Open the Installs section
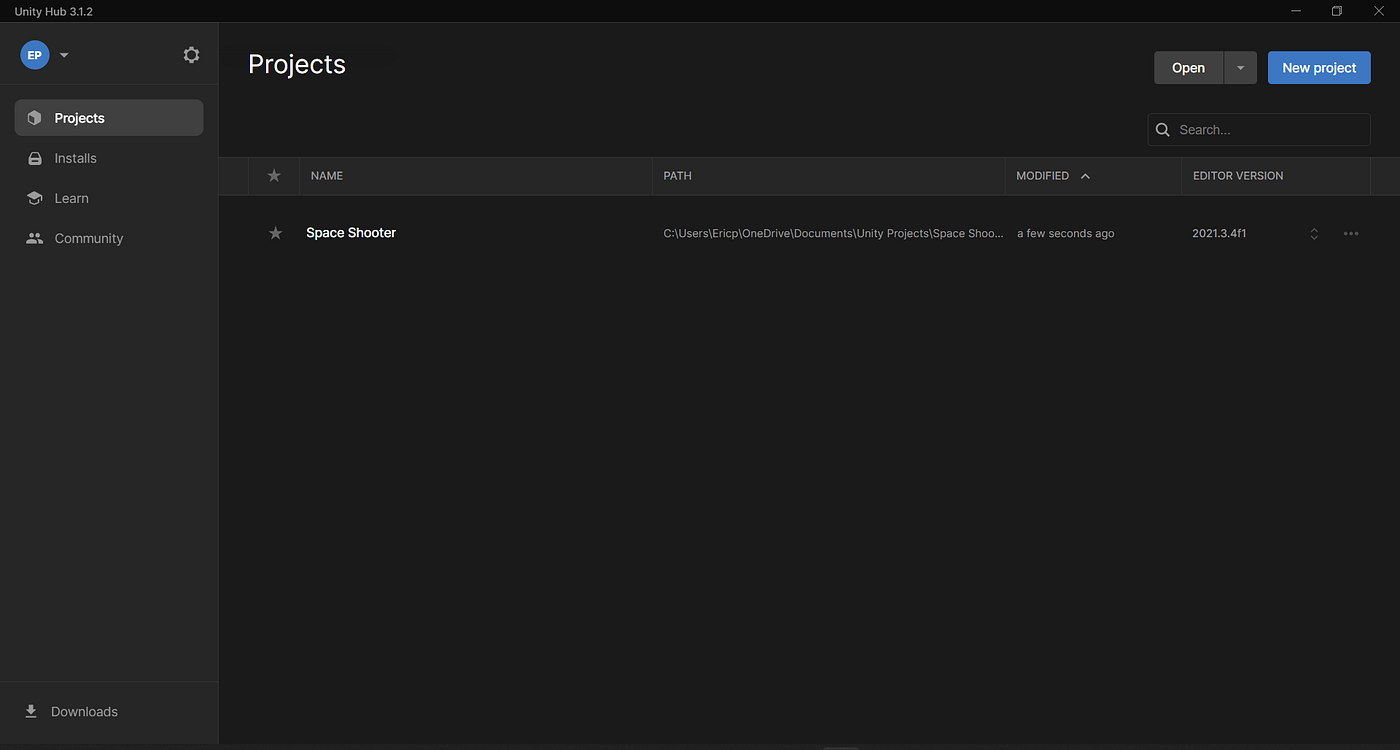Viewport: 1400px width, 750px height. click(75, 157)
